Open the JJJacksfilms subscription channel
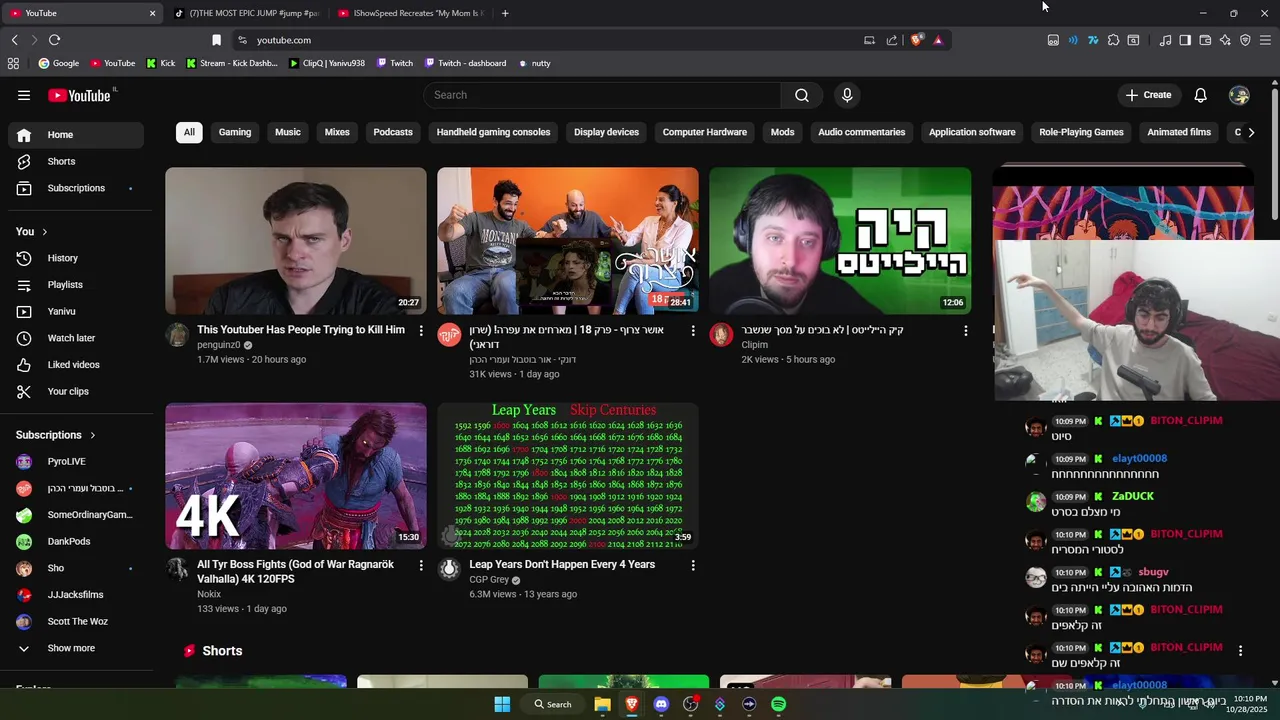1280x720 pixels. point(76,595)
